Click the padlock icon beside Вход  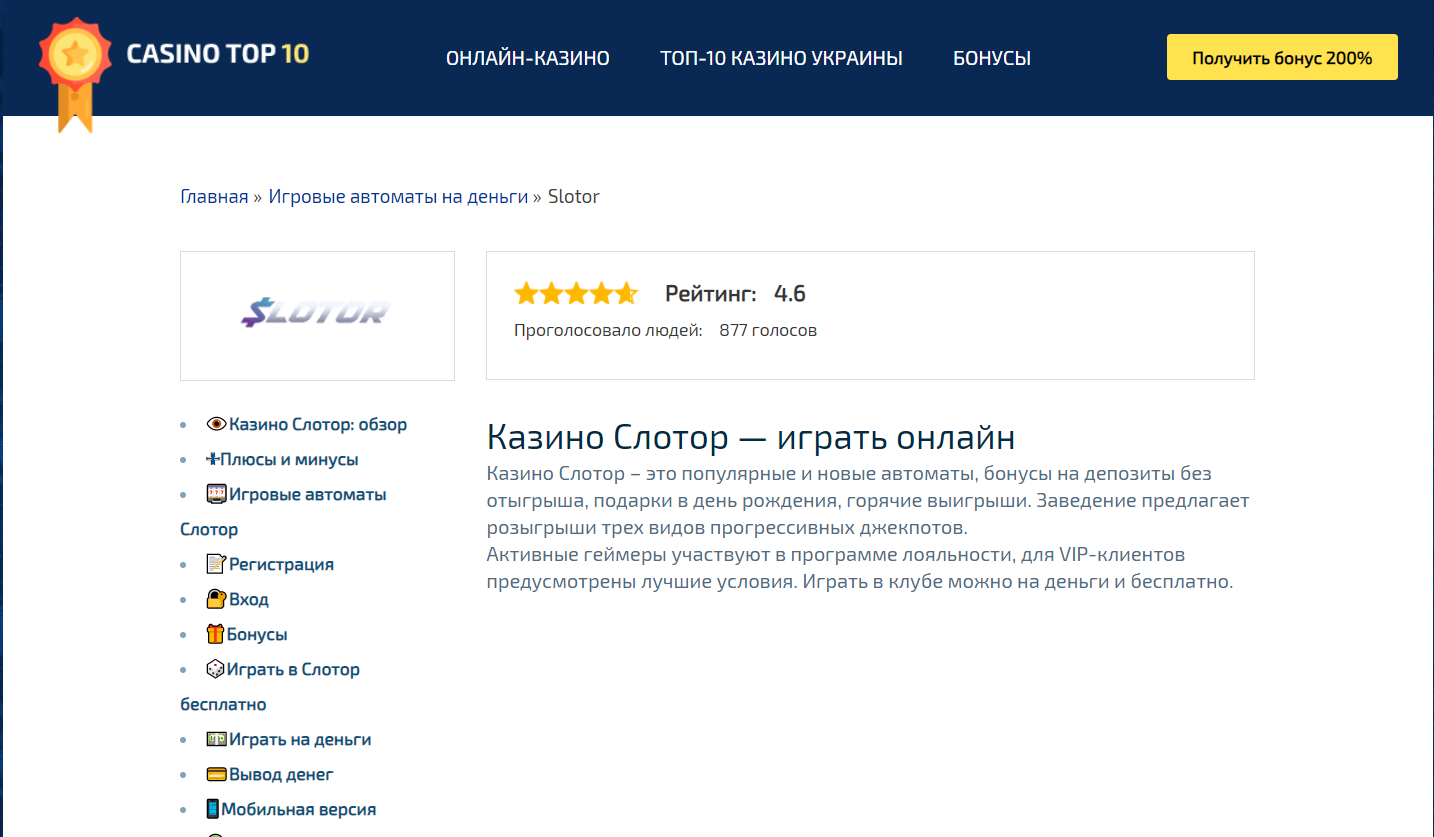pos(216,599)
